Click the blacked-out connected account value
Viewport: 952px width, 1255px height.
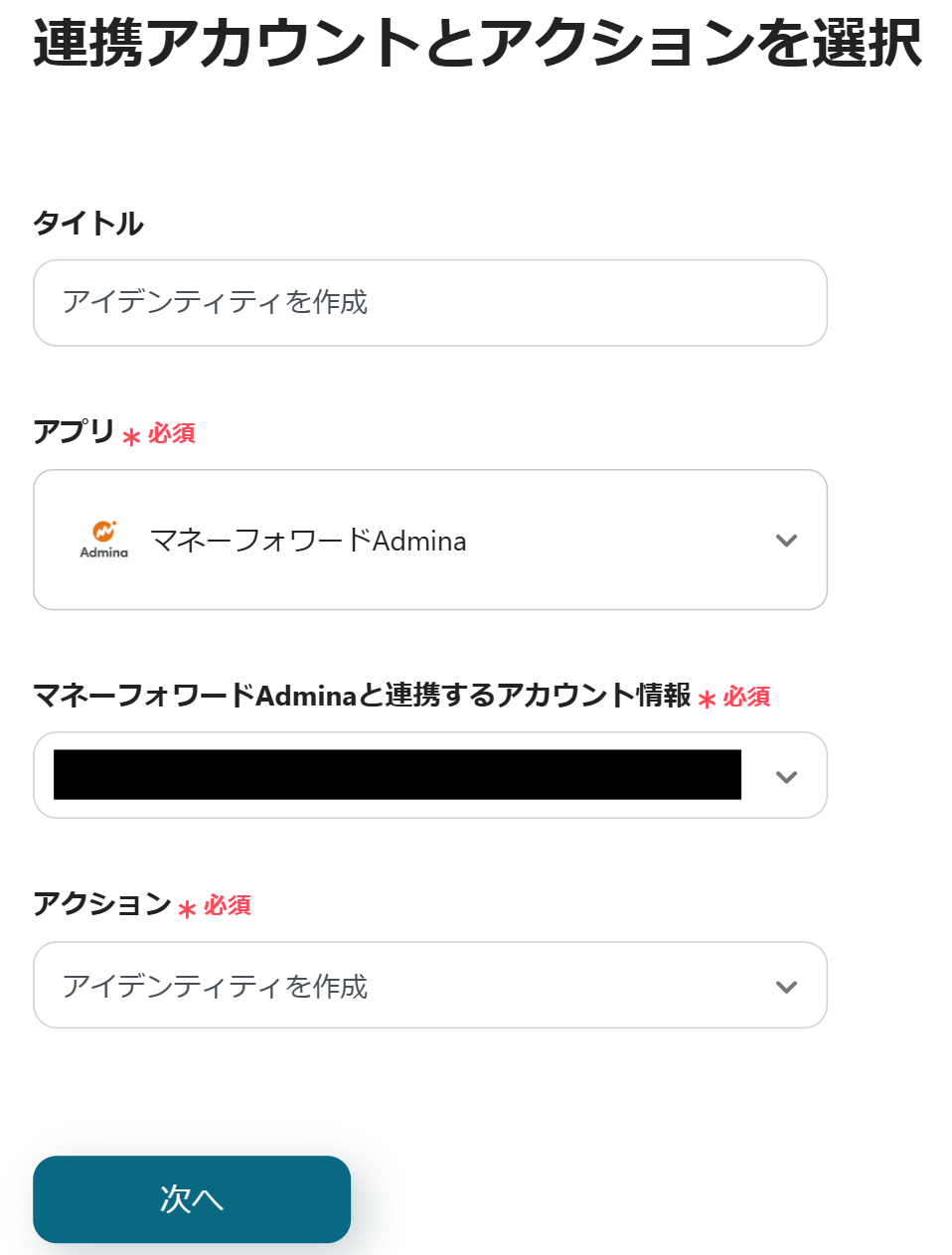[x=397, y=775]
